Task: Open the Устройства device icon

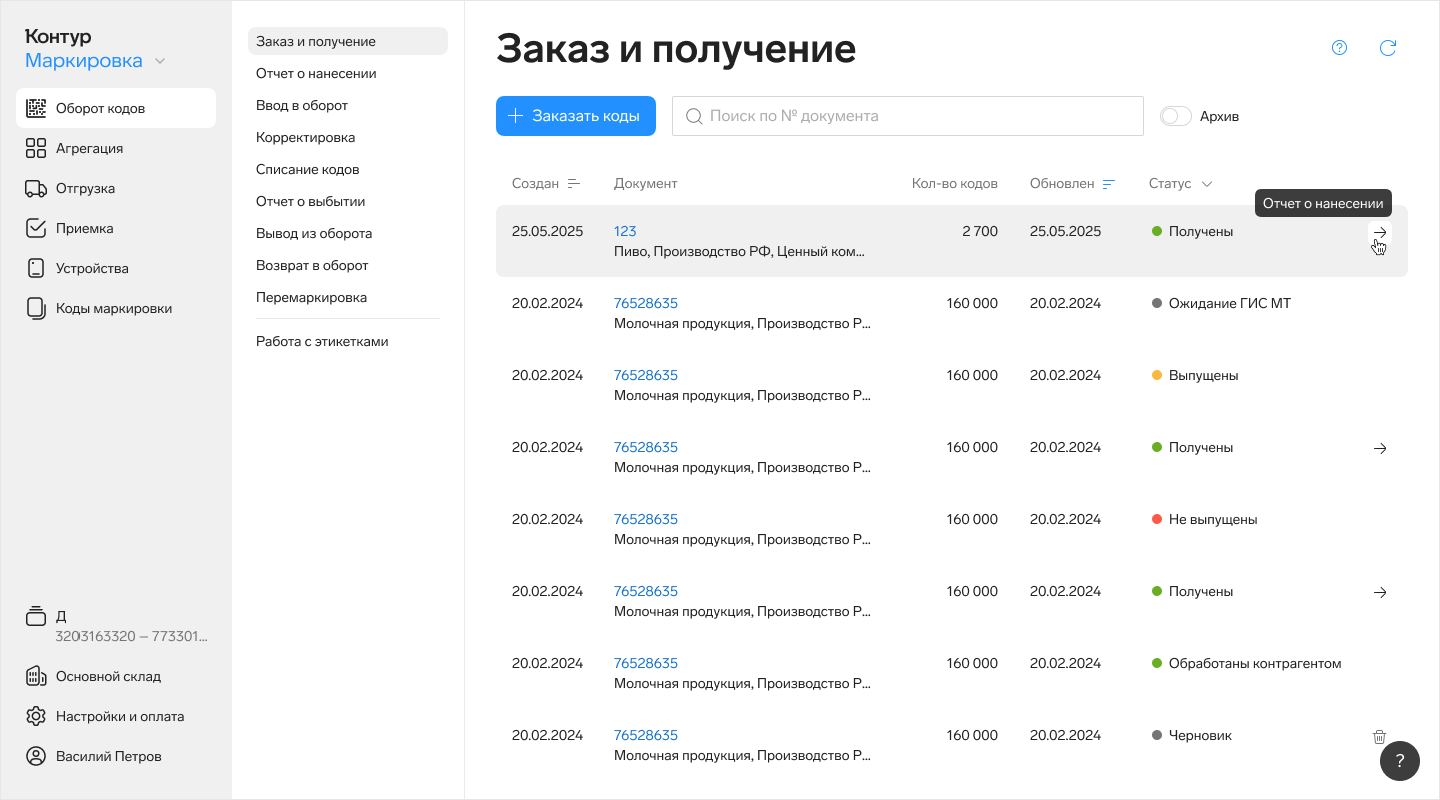Action: (36, 268)
